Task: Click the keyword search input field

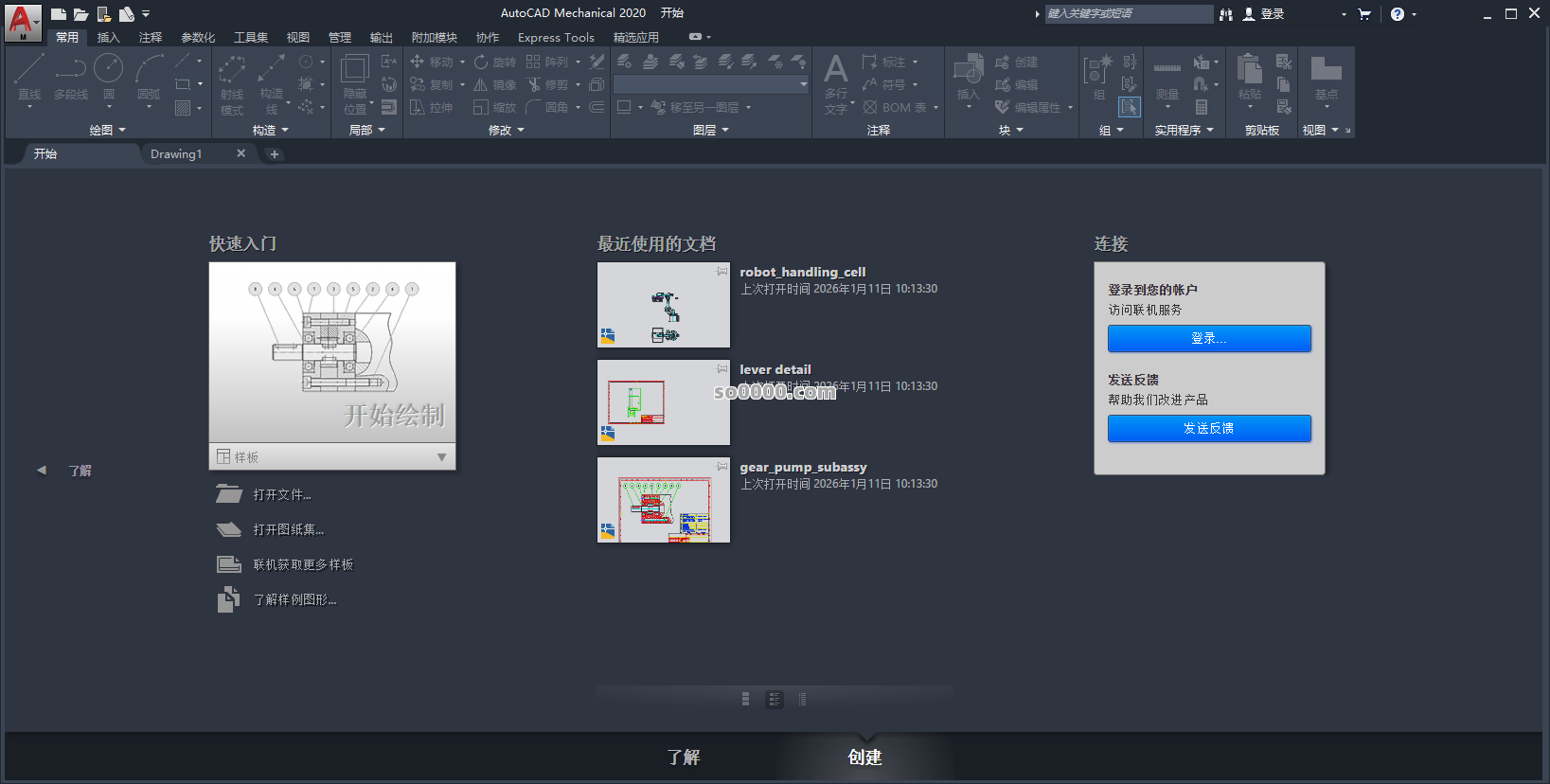Action: coord(1127,14)
